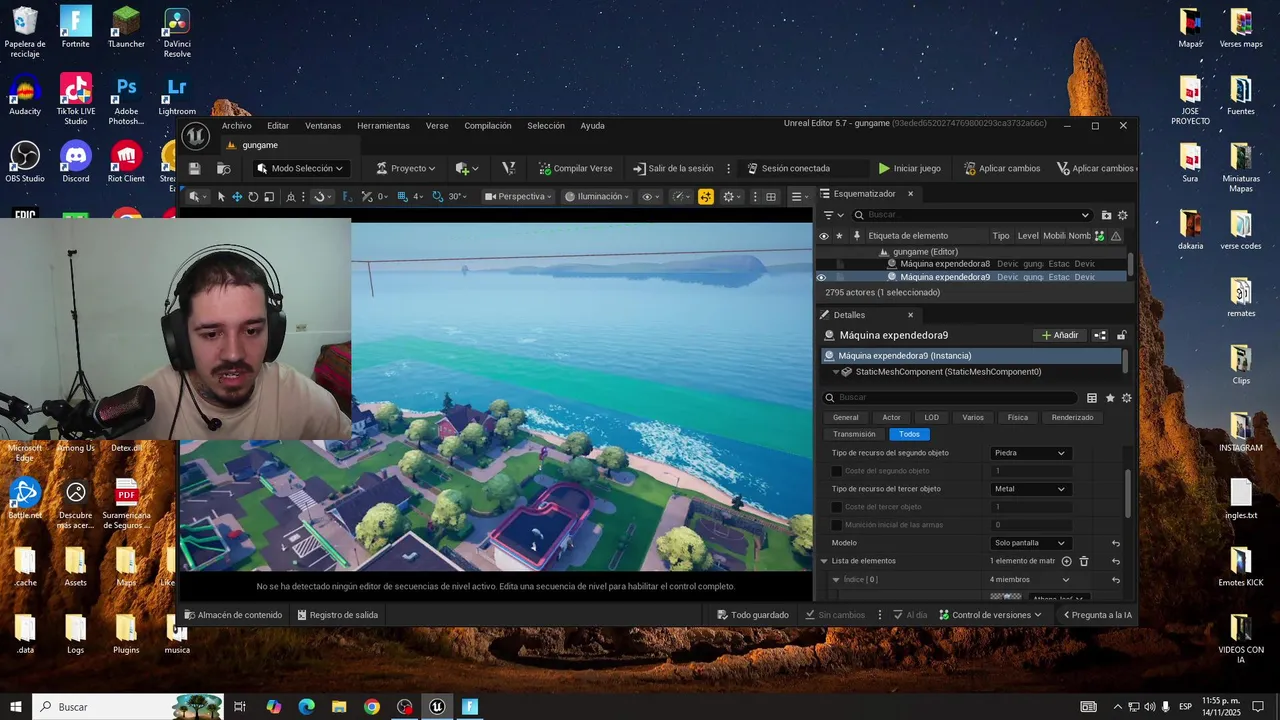1280x720 pixels.
Task: Click the Verse icon in the toolbar
Action: [x=509, y=169]
